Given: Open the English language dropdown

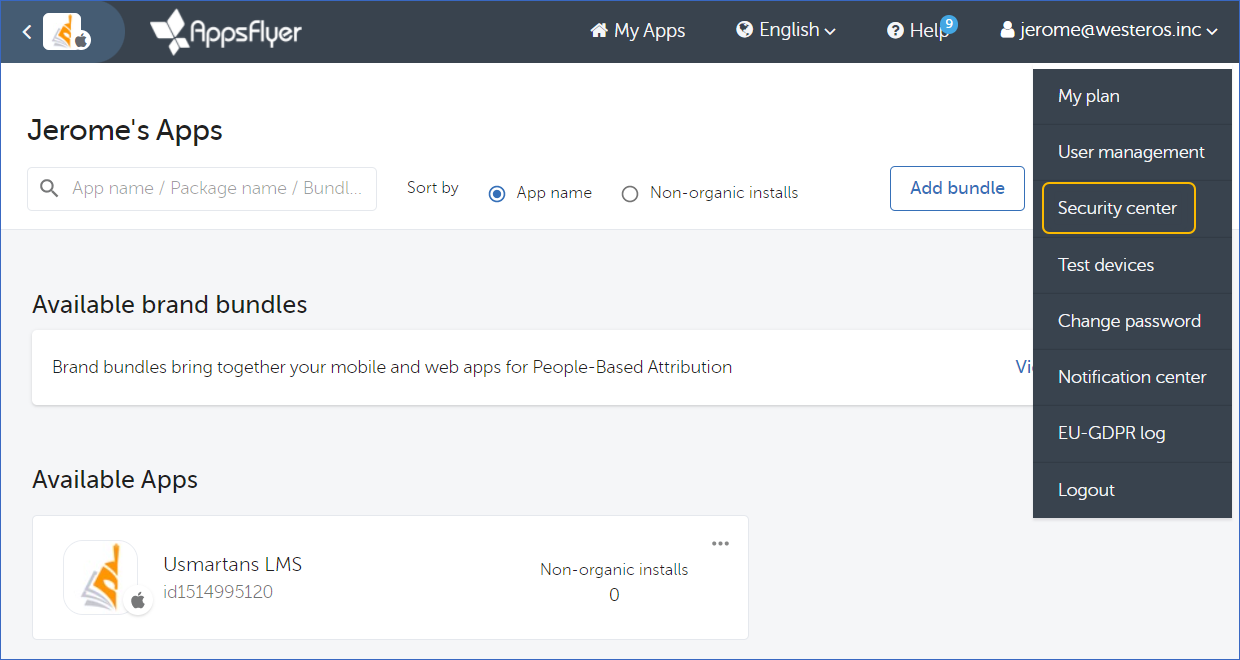Looking at the screenshot, I should 786,31.
